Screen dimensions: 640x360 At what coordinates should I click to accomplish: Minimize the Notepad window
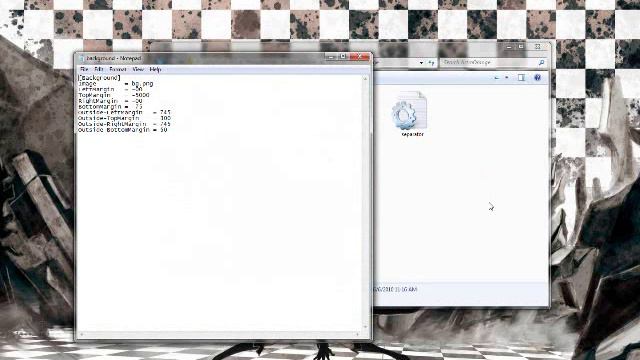pyautogui.click(x=331, y=57)
